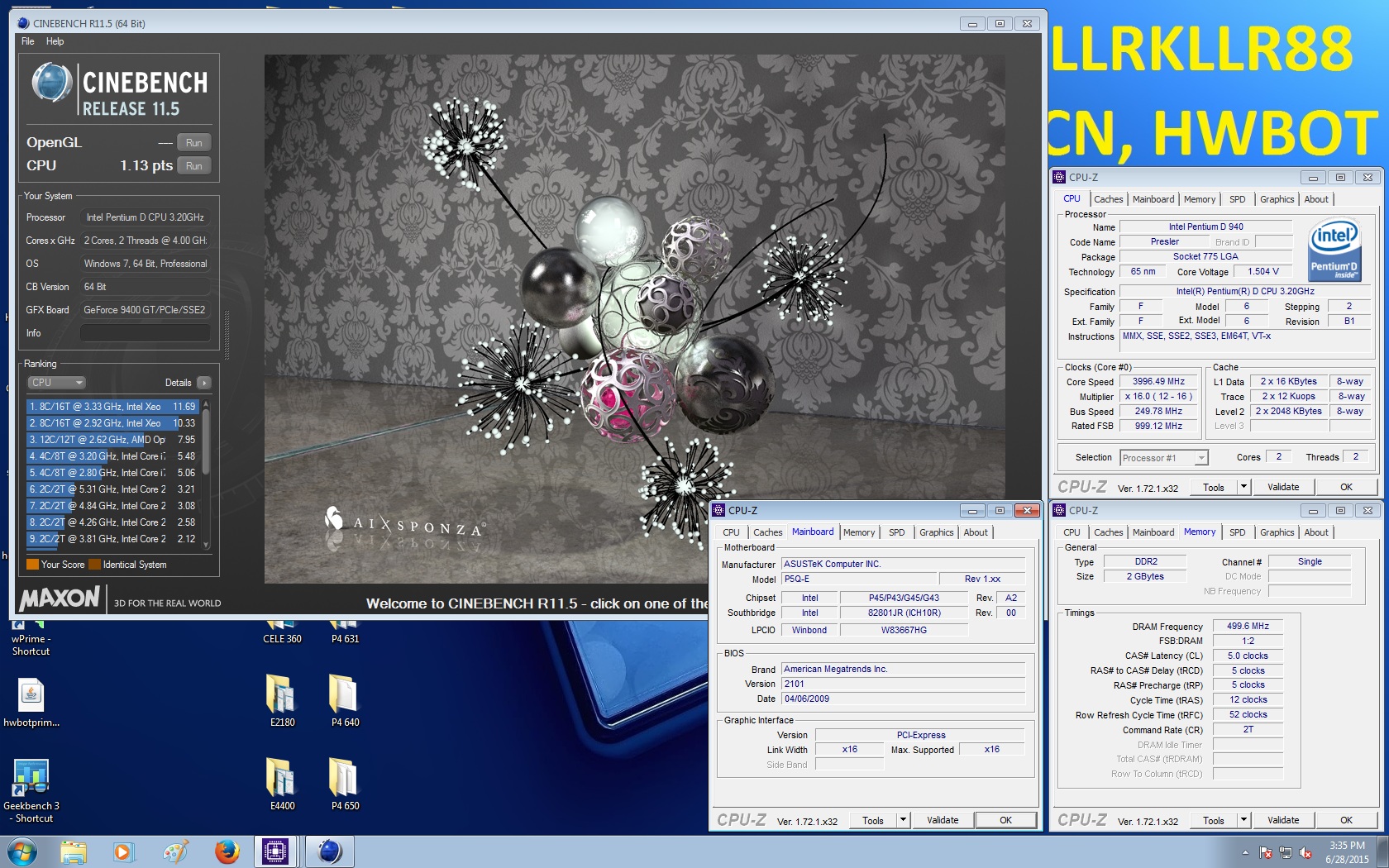
Task: Open Windows Media Player from taskbar
Action: click(122, 851)
